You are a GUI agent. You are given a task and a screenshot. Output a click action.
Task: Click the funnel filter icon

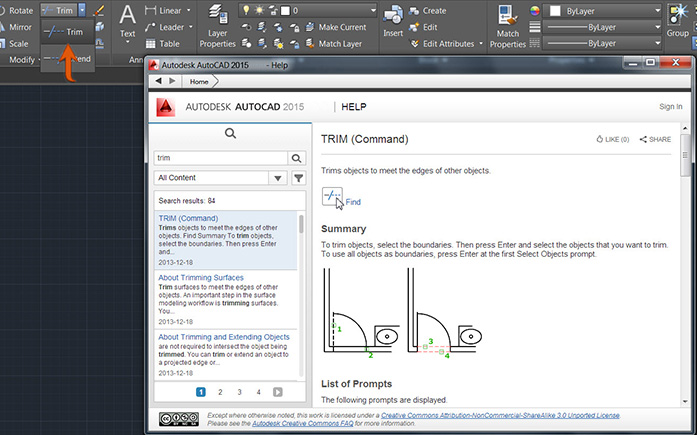coord(299,178)
